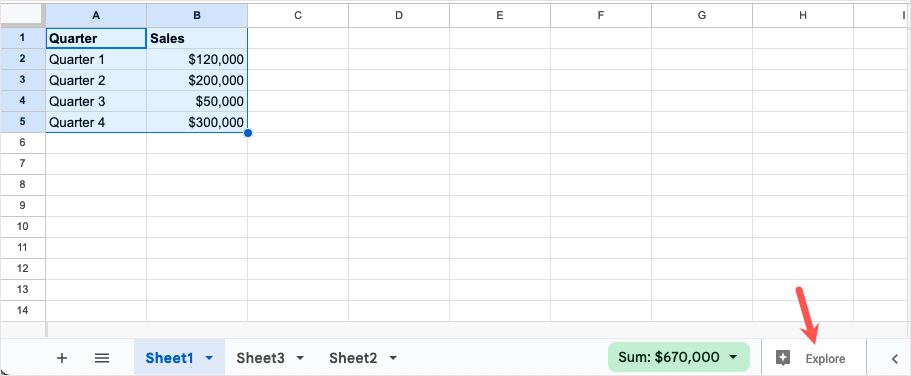Click the Explore button
911x376 pixels.
pyautogui.click(x=813, y=358)
